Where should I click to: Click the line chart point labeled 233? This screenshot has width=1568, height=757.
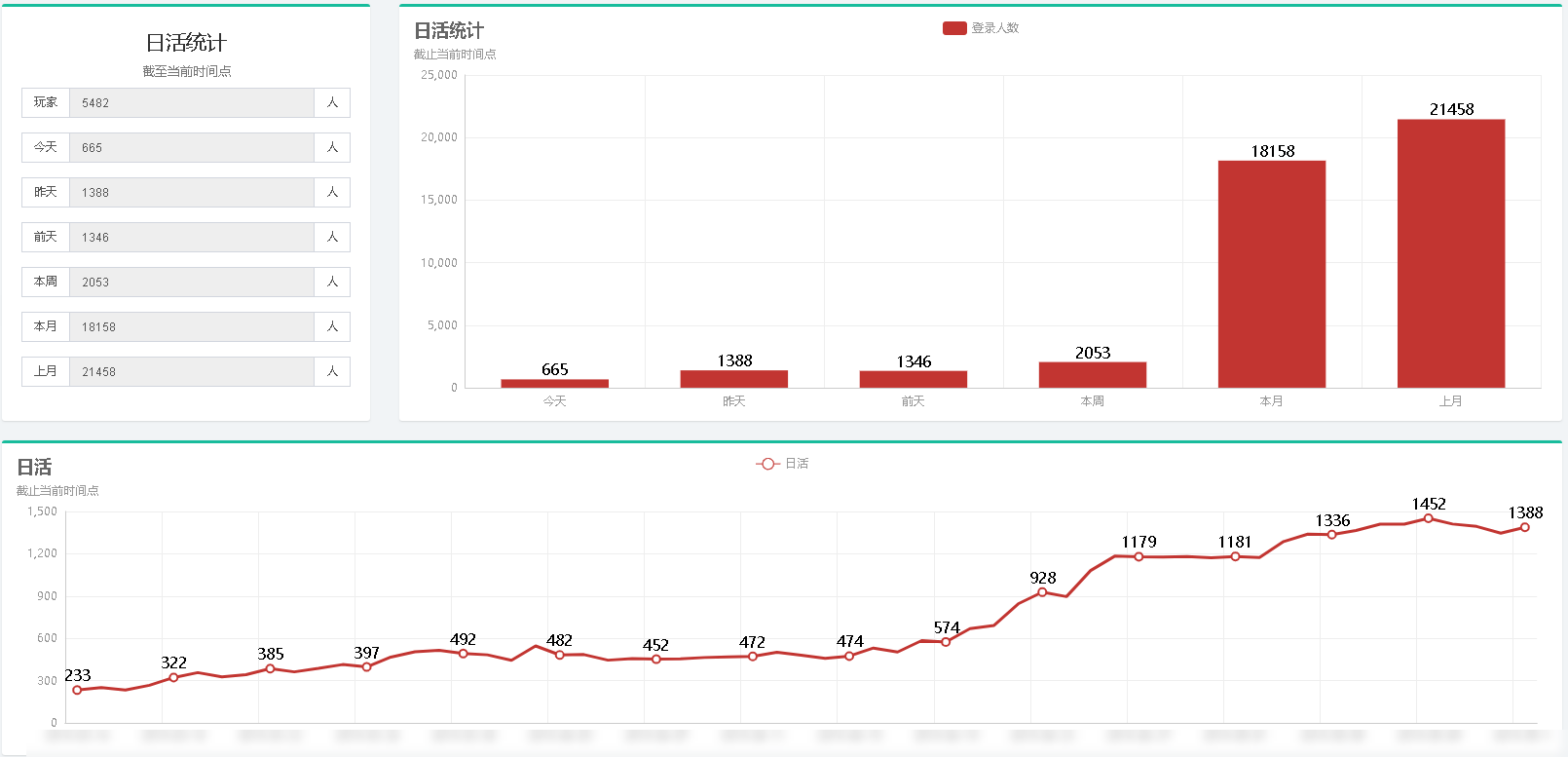point(77,690)
